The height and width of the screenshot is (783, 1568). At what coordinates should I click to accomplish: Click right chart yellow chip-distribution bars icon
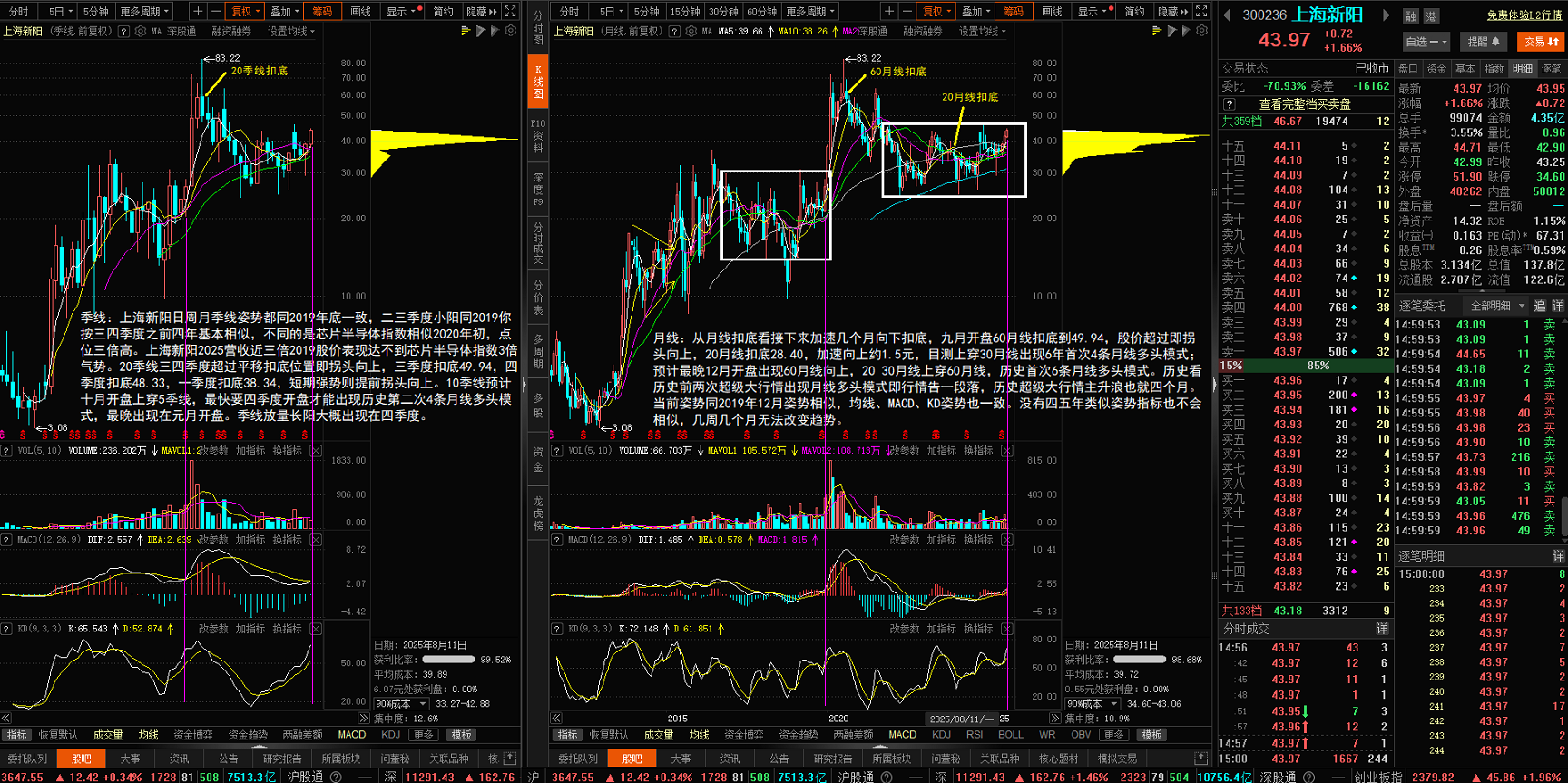(x=1157, y=31)
